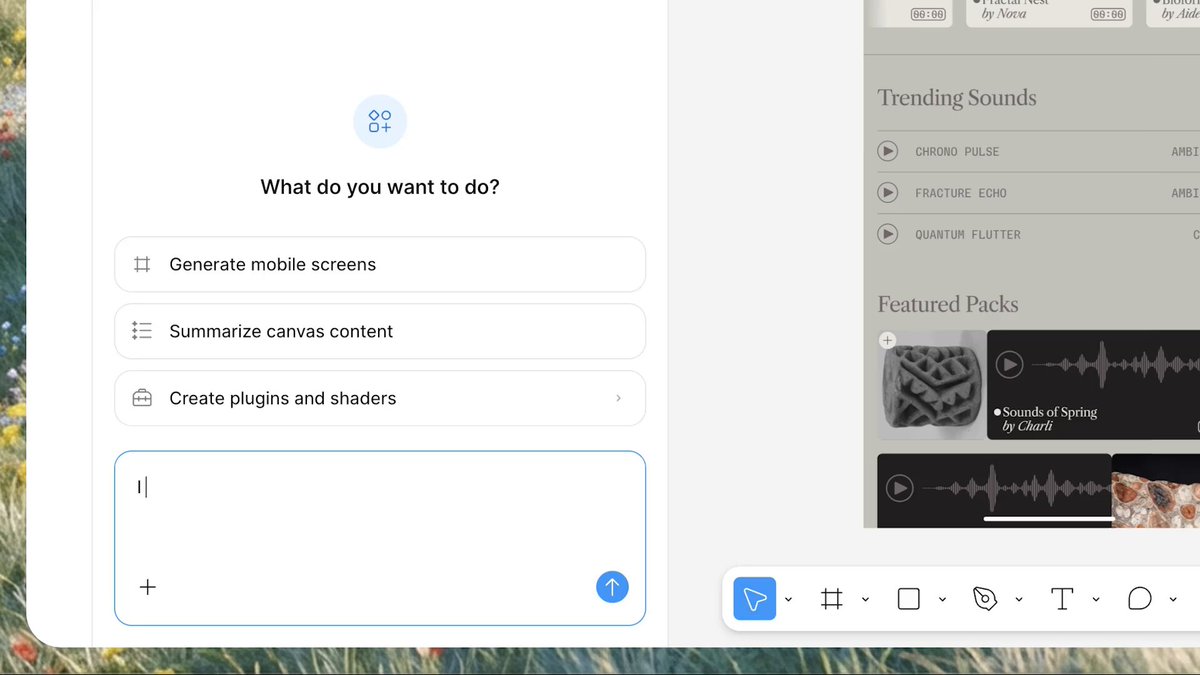This screenshot has height=675, width=1200.
Task: Select the Frame tool
Action: [831, 599]
